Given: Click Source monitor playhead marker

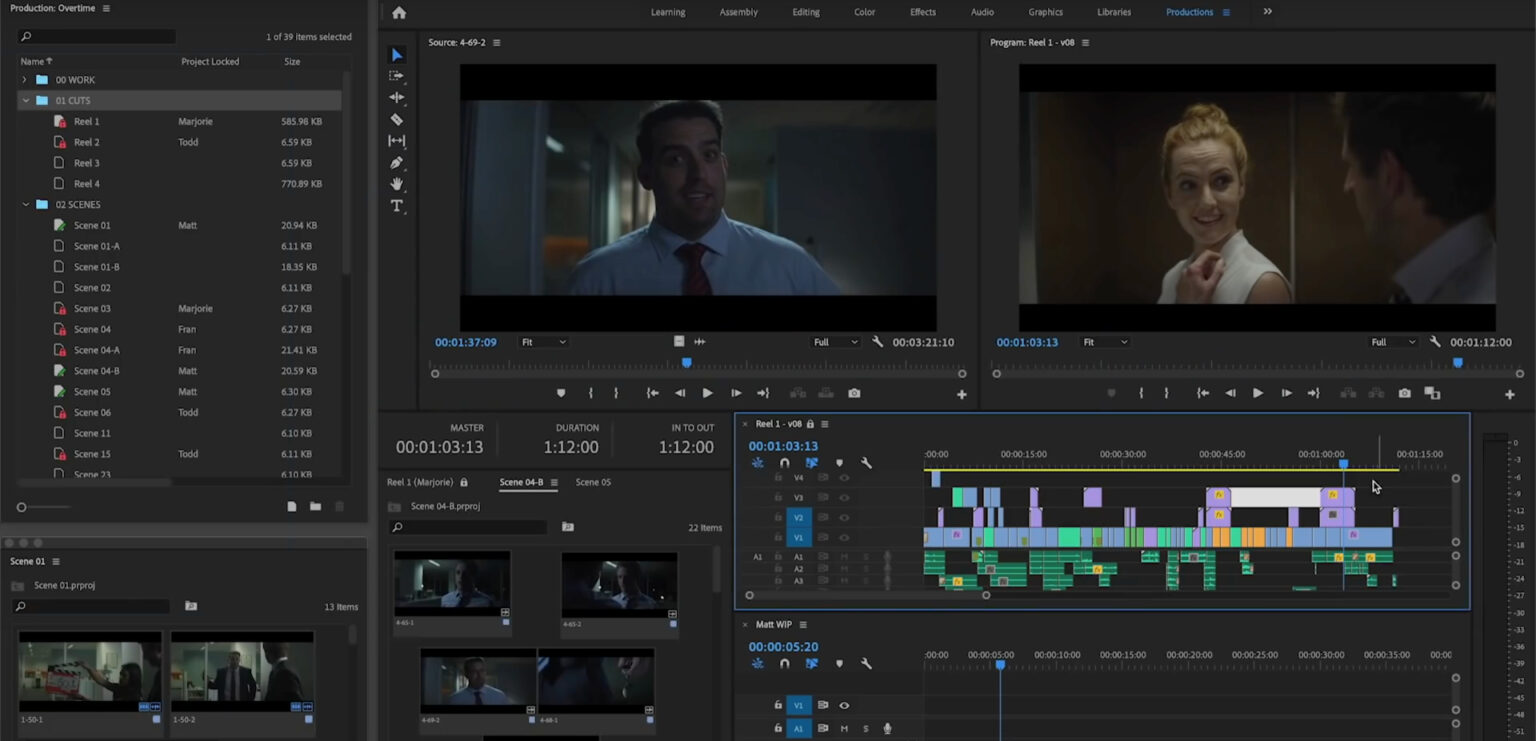Looking at the screenshot, I should [x=686, y=363].
